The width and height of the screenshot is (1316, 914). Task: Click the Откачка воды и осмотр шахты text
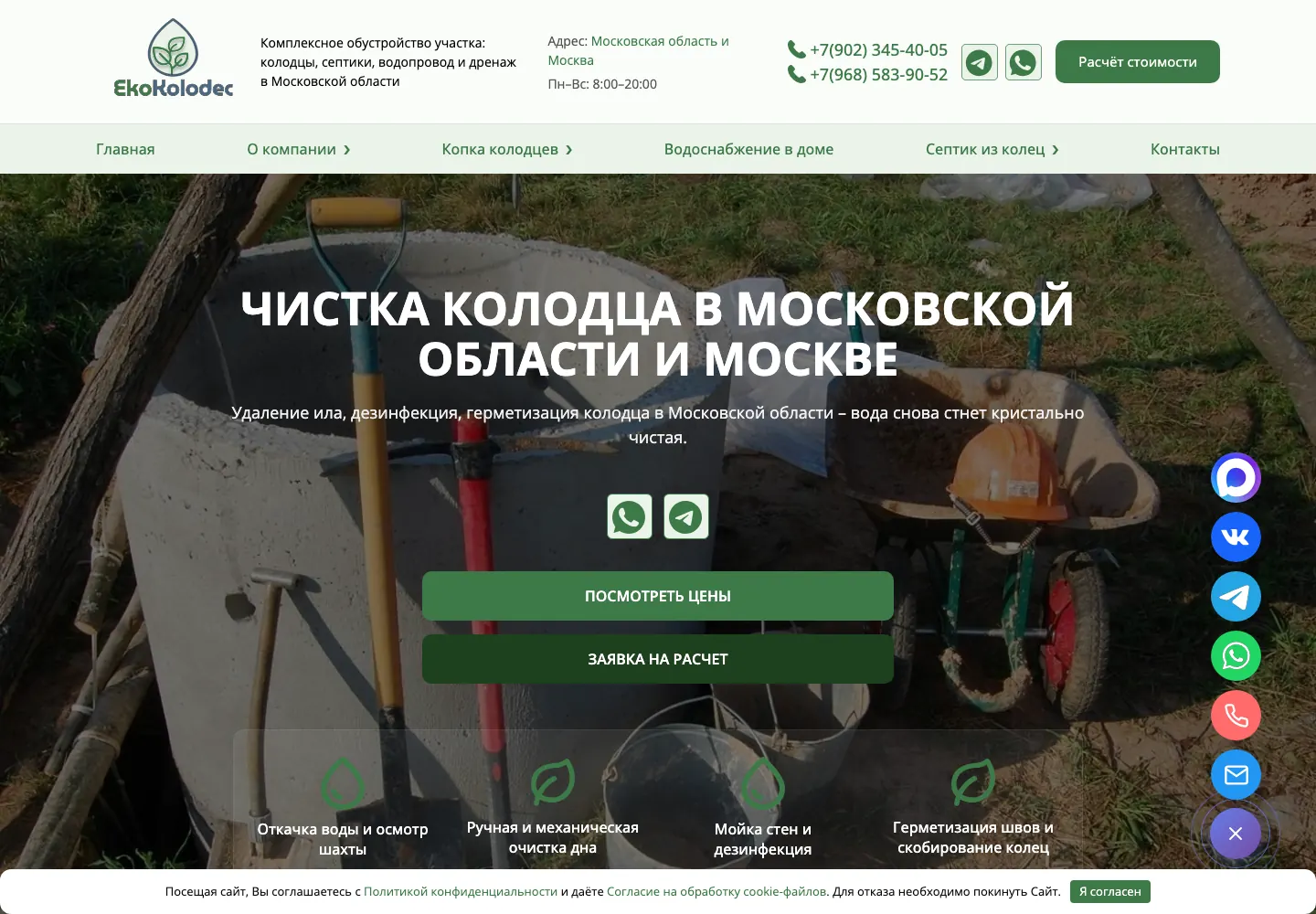point(343,839)
